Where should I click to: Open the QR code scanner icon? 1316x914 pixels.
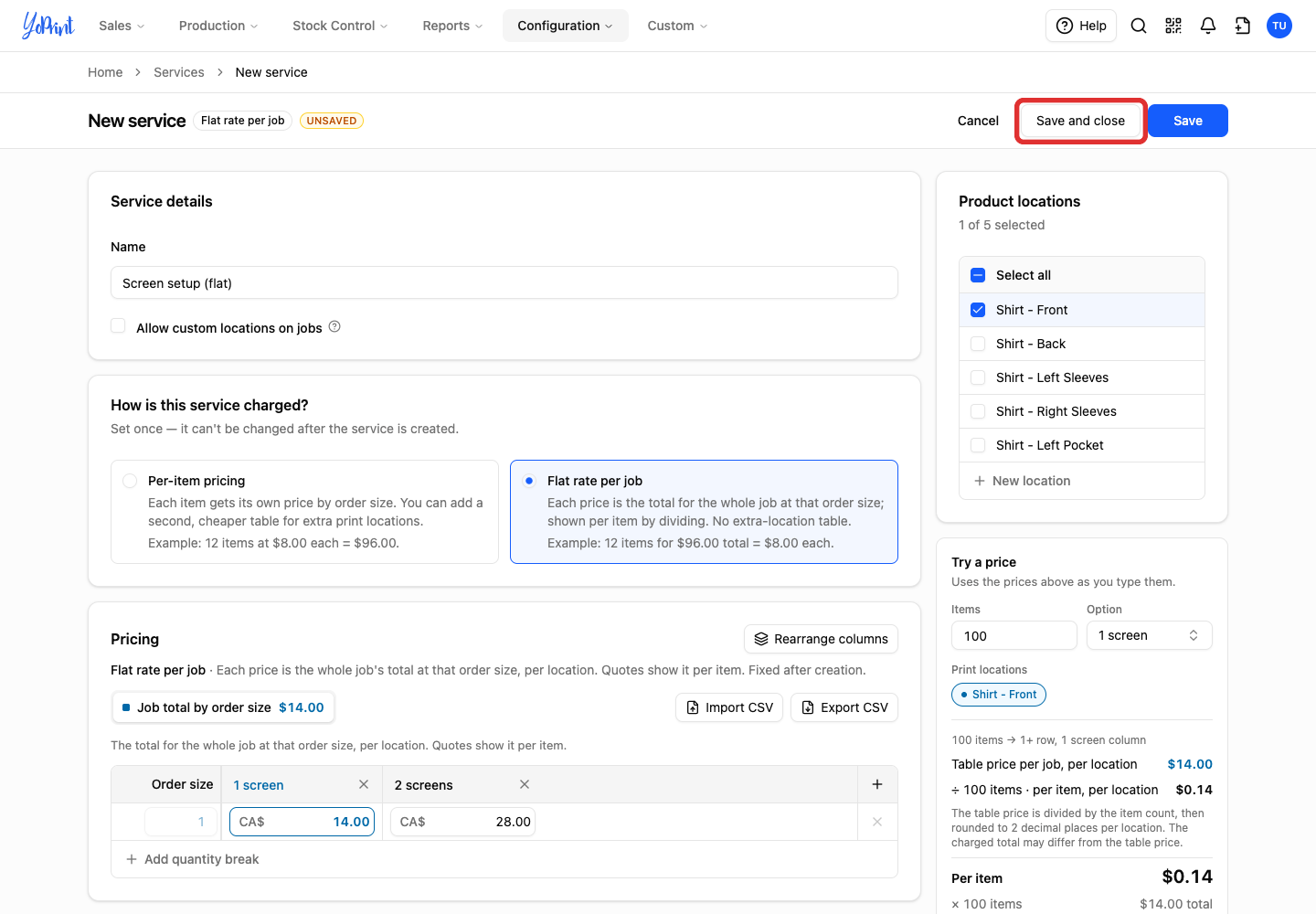[1173, 26]
